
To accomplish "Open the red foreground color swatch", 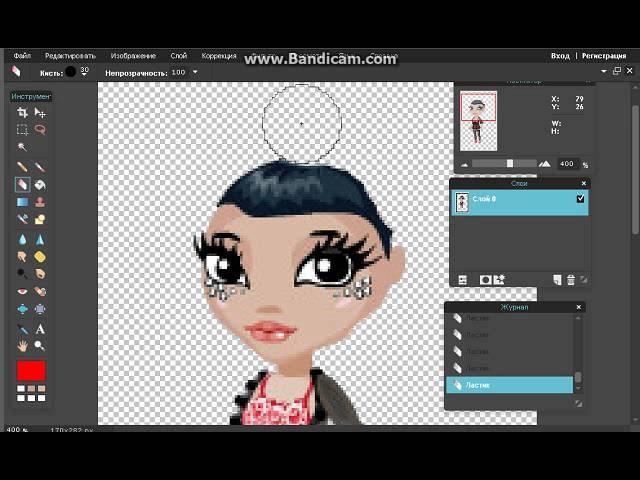I will click(x=31, y=371).
